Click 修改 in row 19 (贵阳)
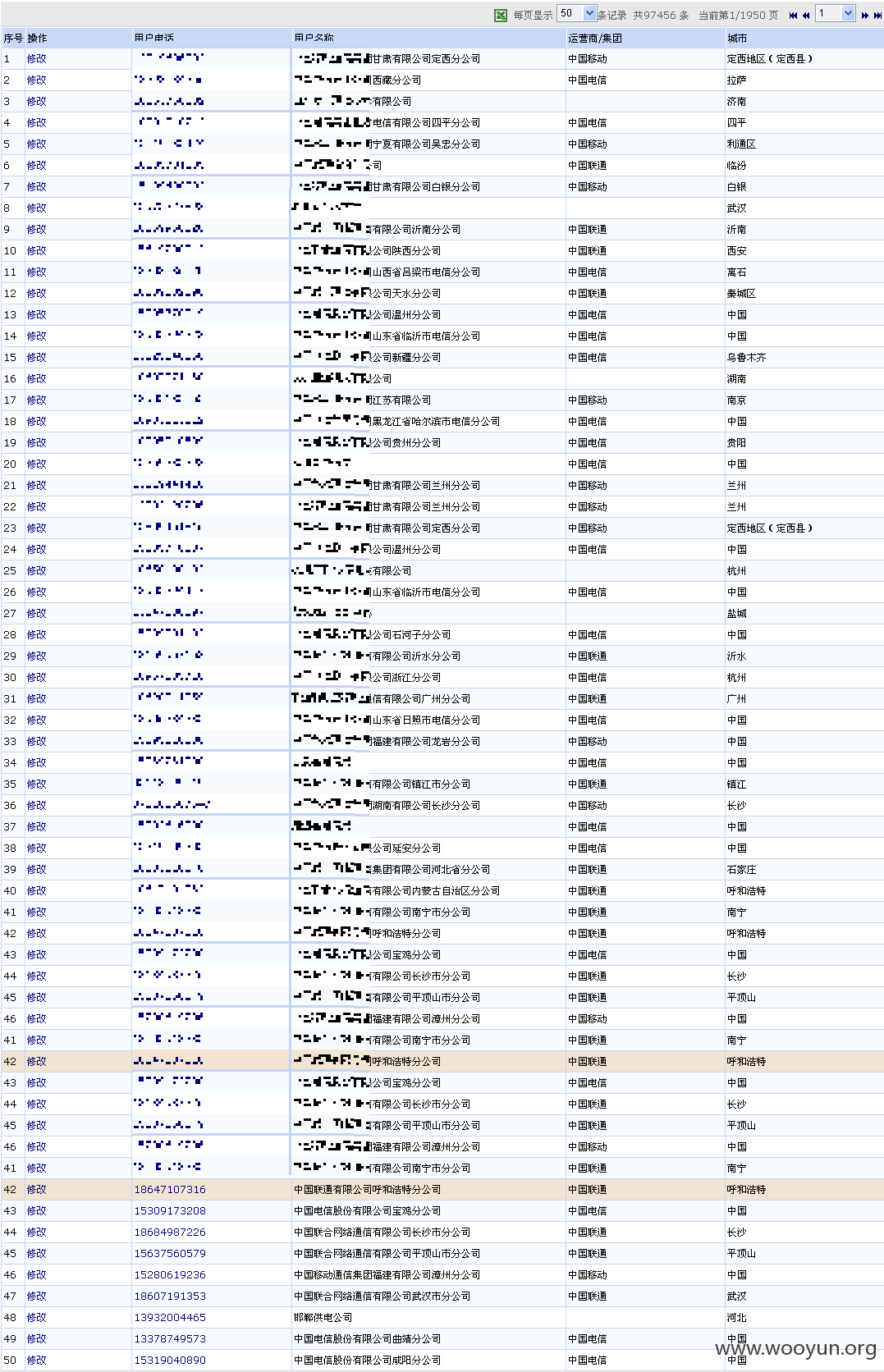This screenshot has height=1372, width=884. (37, 443)
